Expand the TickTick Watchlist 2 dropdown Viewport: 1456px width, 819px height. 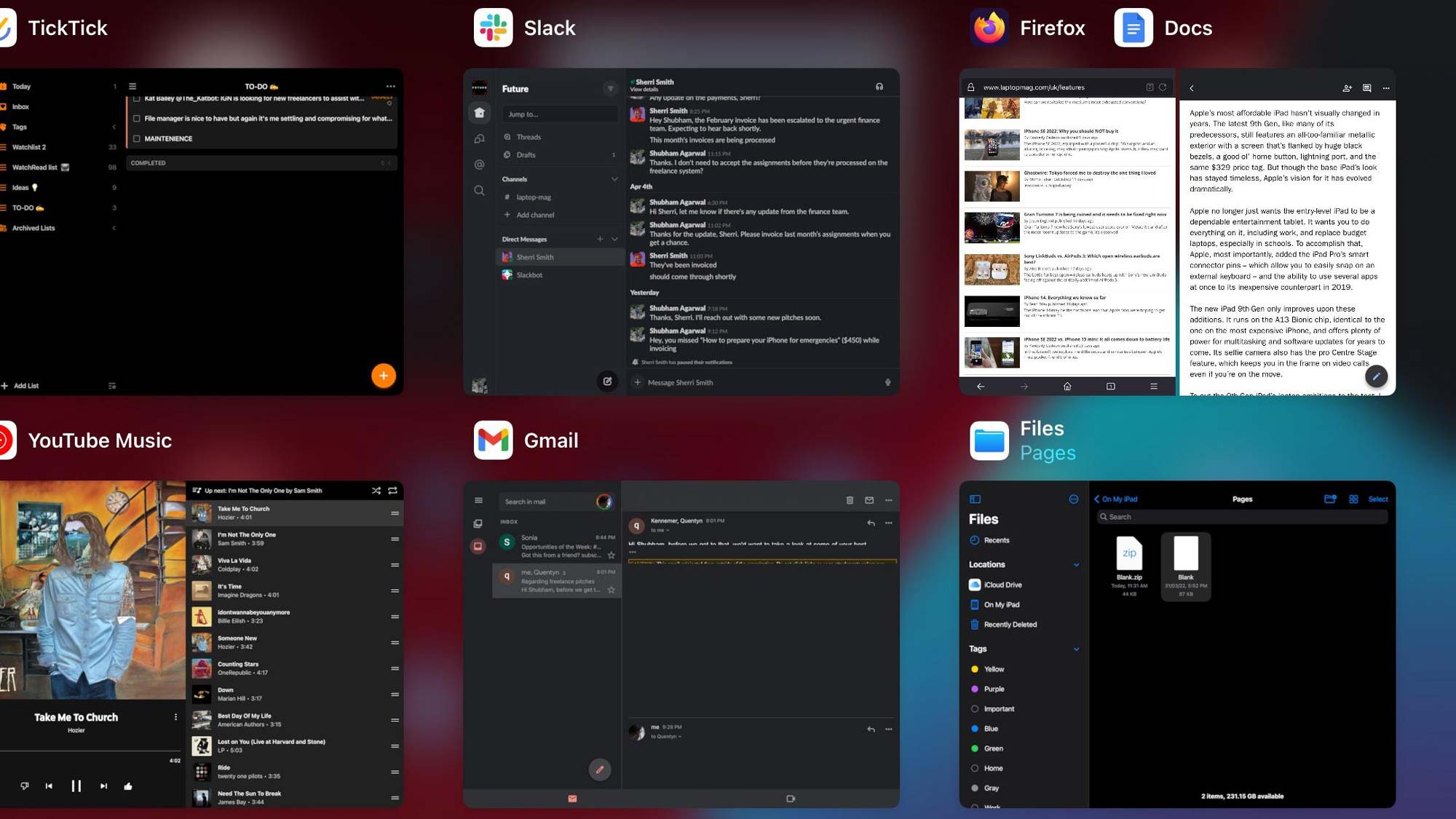30,147
